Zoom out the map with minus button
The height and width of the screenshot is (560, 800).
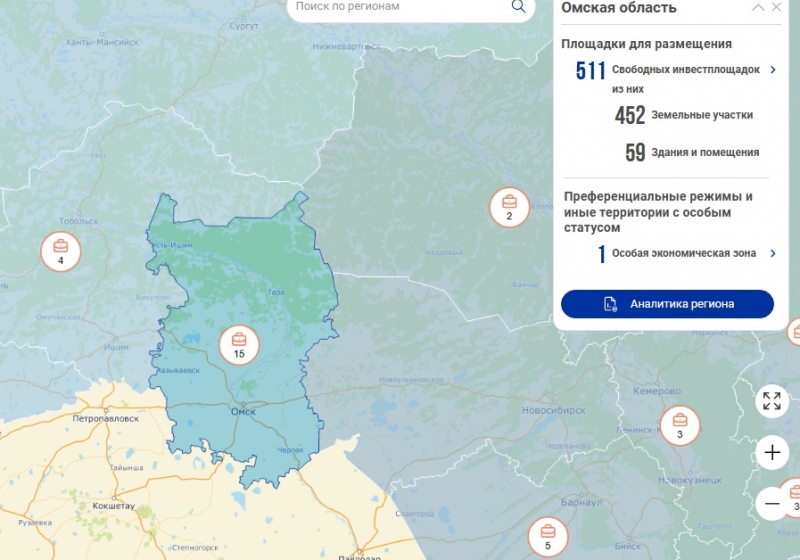[x=772, y=503]
